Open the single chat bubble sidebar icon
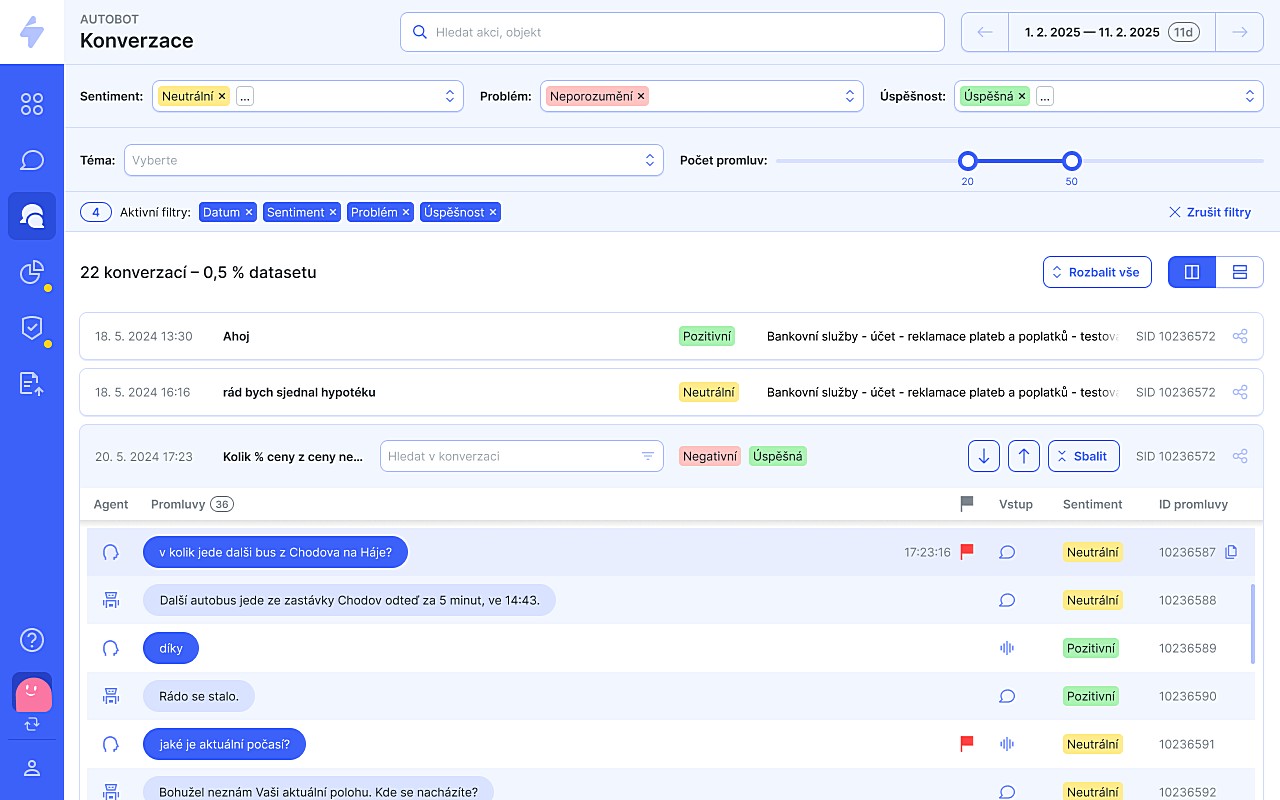 32,160
